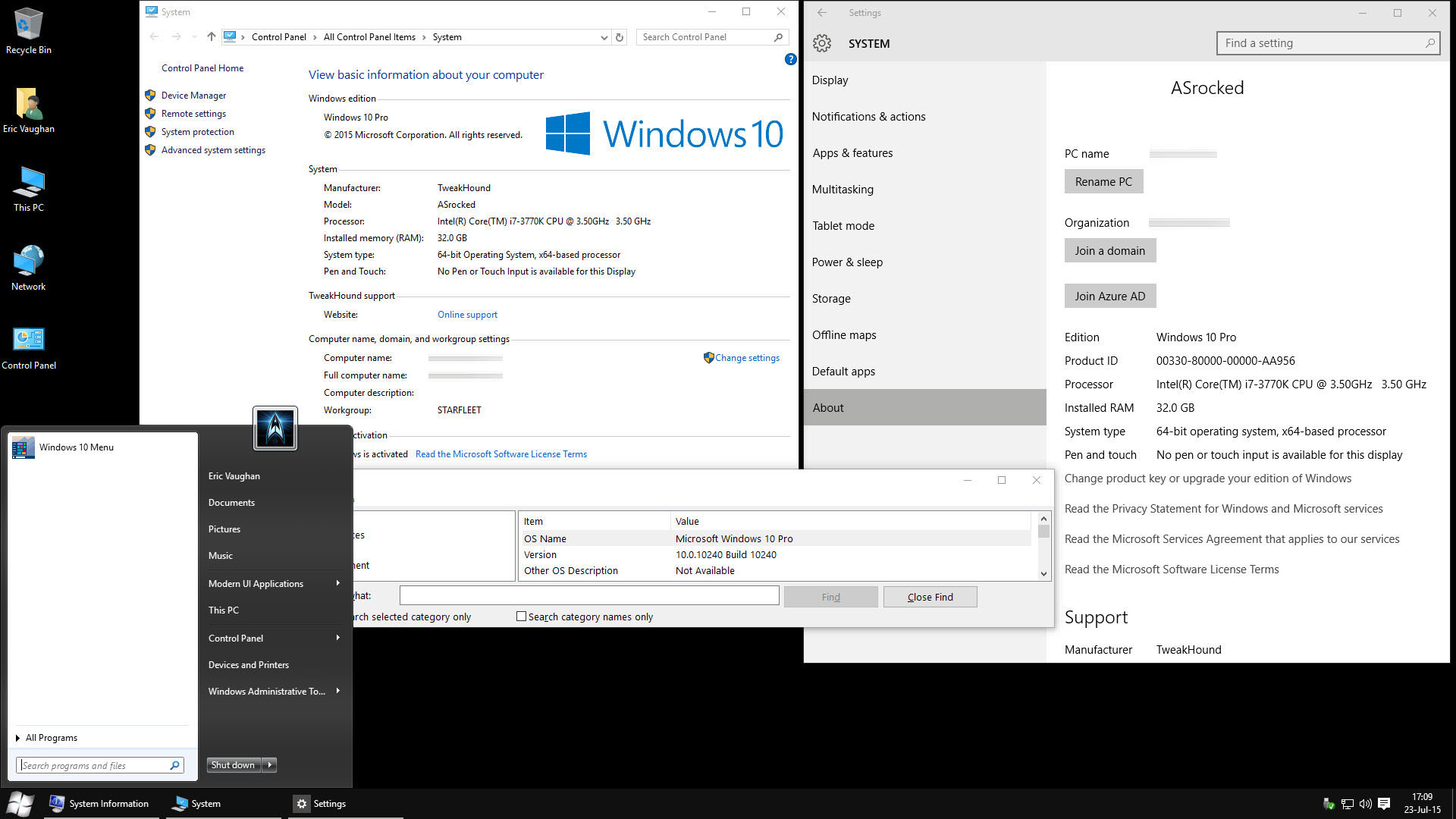Open Online support website link
This screenshot has height=819, width=1456.
467,315
